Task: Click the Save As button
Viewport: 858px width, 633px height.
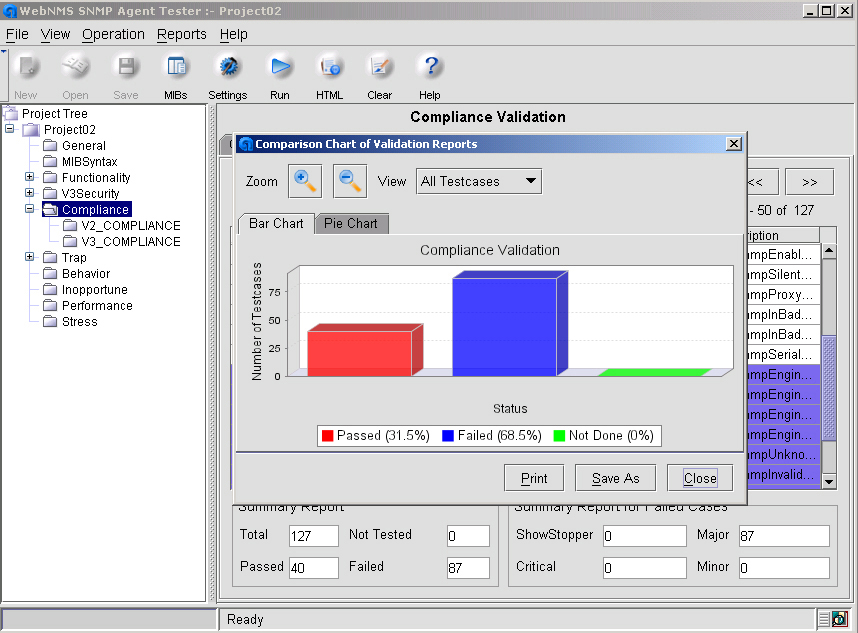Action: (x=616, y=478)
